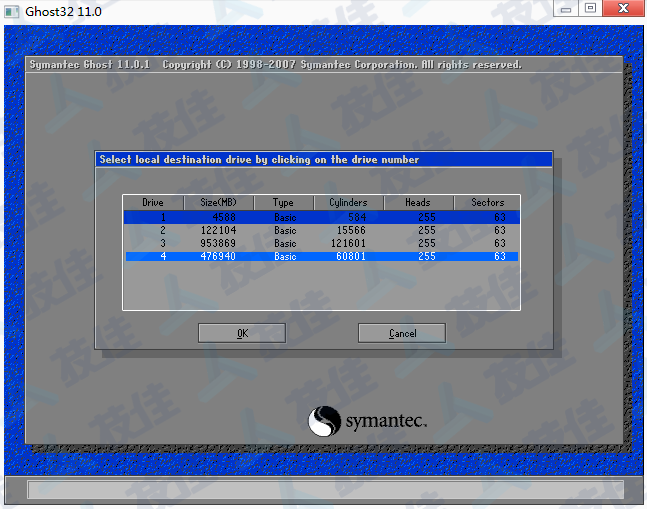Click the OK button

coord(242,333)
